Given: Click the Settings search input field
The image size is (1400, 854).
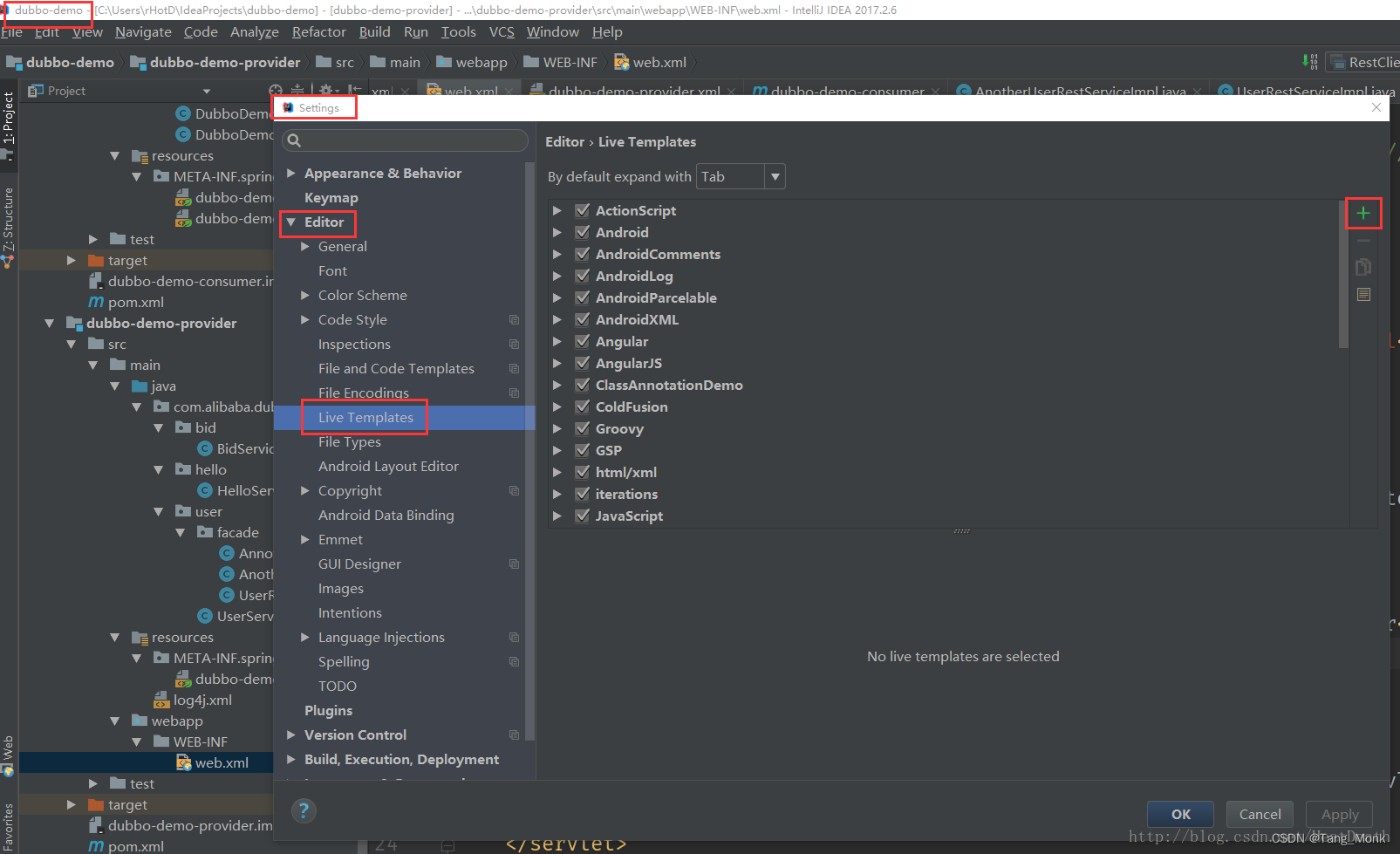Looking at the screenshot, I should pos(406,140).
